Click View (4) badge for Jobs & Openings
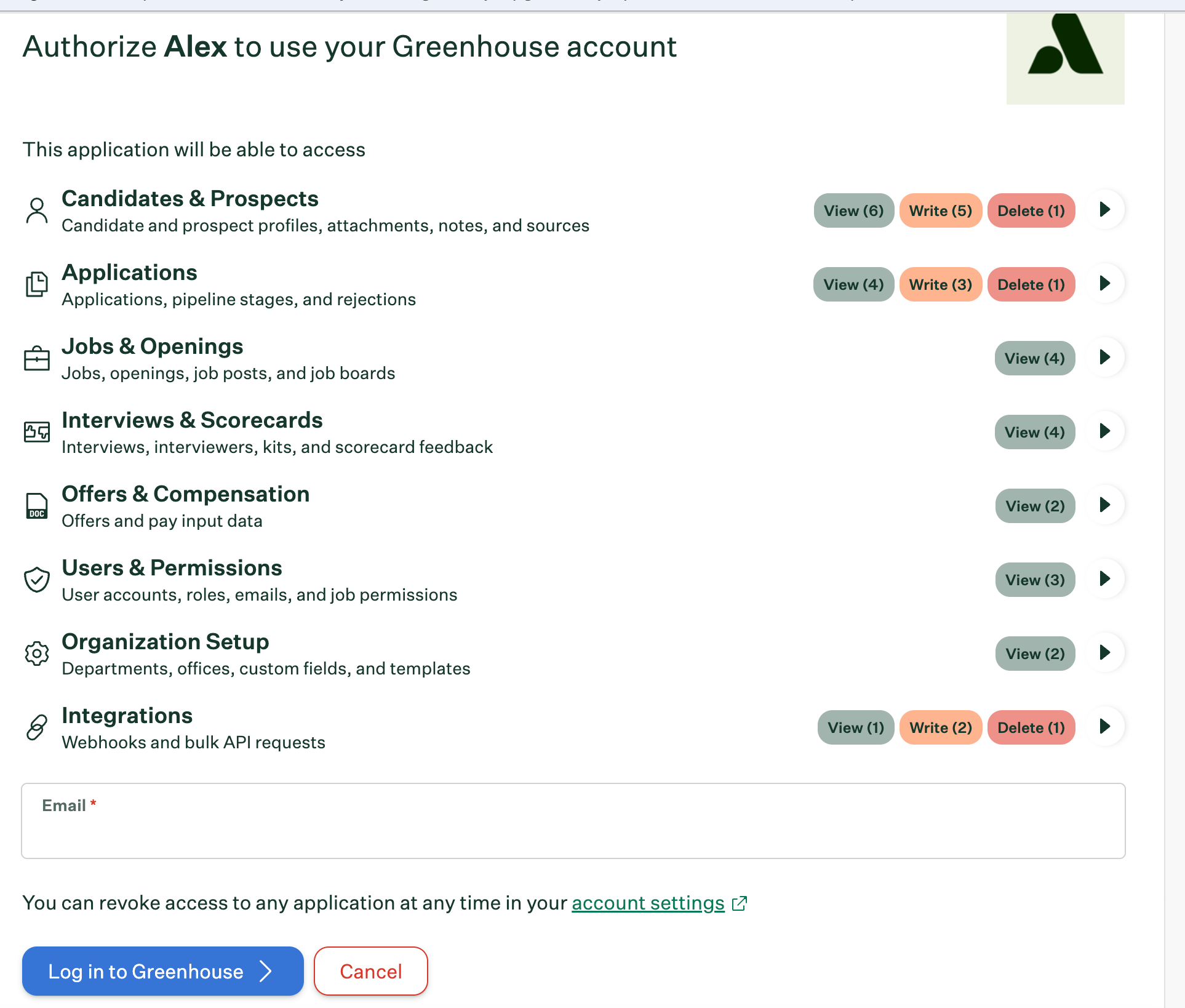Image resolution: width=1185 pixels, height=1008 pixels. tap(1035, 358)
